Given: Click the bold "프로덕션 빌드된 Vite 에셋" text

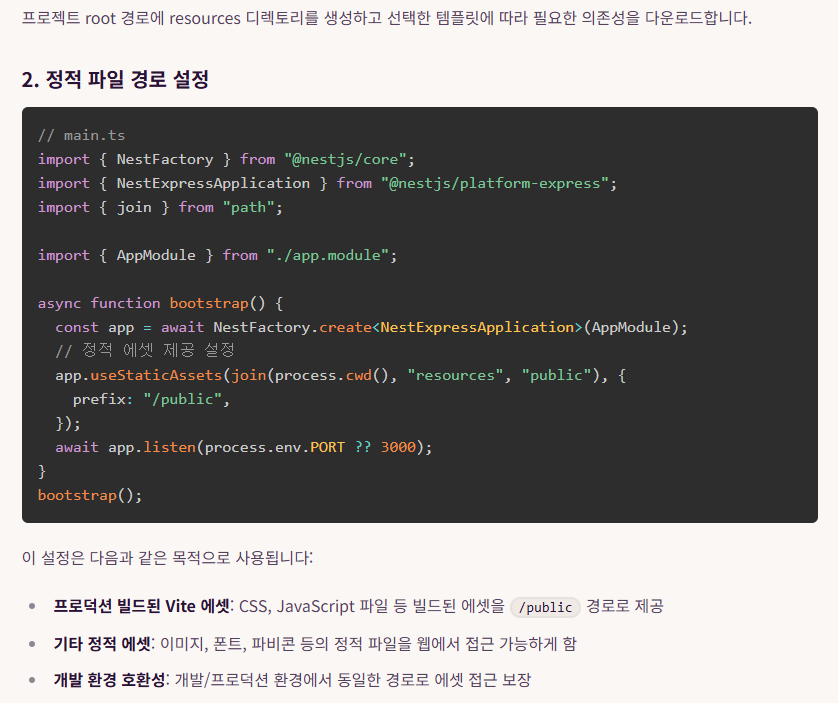Looking at the screenshot, I should coord(142,606).
